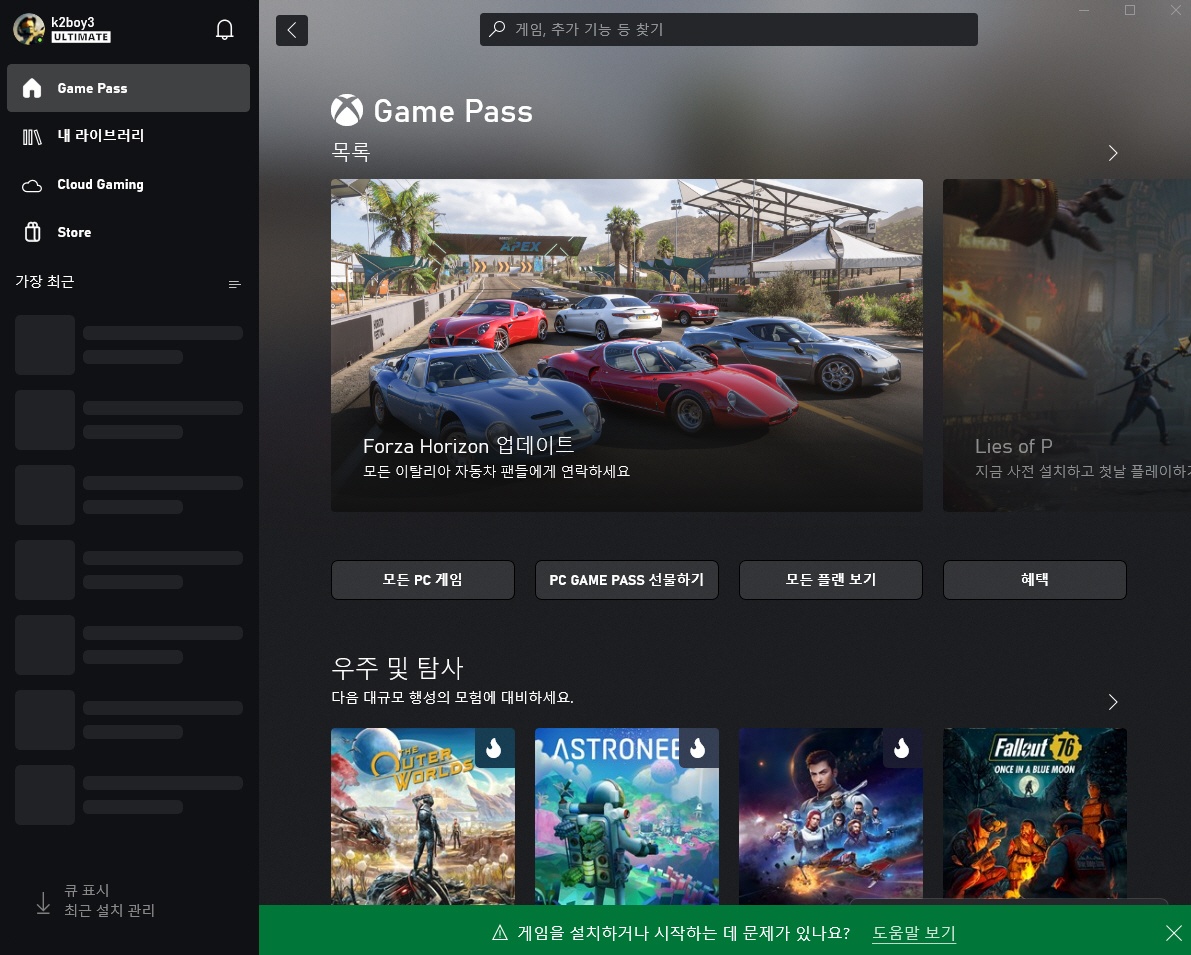
Task: Click the home icon next to Game Pass
Action: click(32, 88)
